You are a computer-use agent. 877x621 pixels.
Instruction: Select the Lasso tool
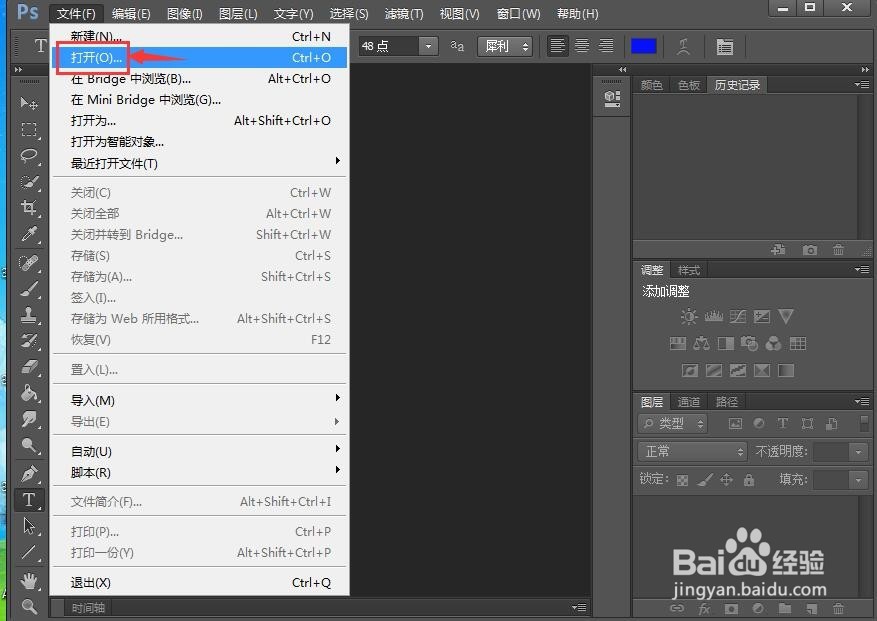point(29,156)
